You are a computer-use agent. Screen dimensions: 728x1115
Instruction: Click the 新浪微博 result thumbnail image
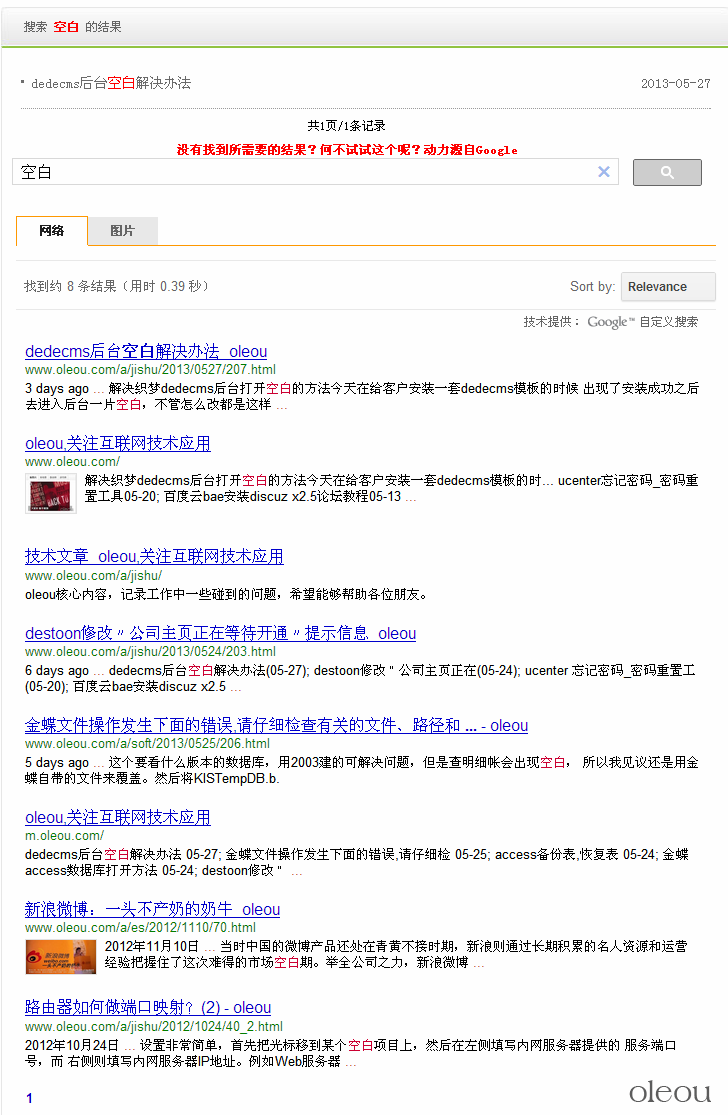[x=60, y=956]
